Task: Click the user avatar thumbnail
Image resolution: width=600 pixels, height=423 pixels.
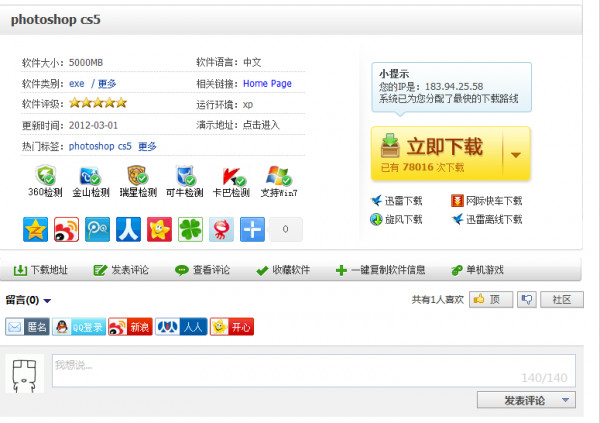Action: (24, 374)
